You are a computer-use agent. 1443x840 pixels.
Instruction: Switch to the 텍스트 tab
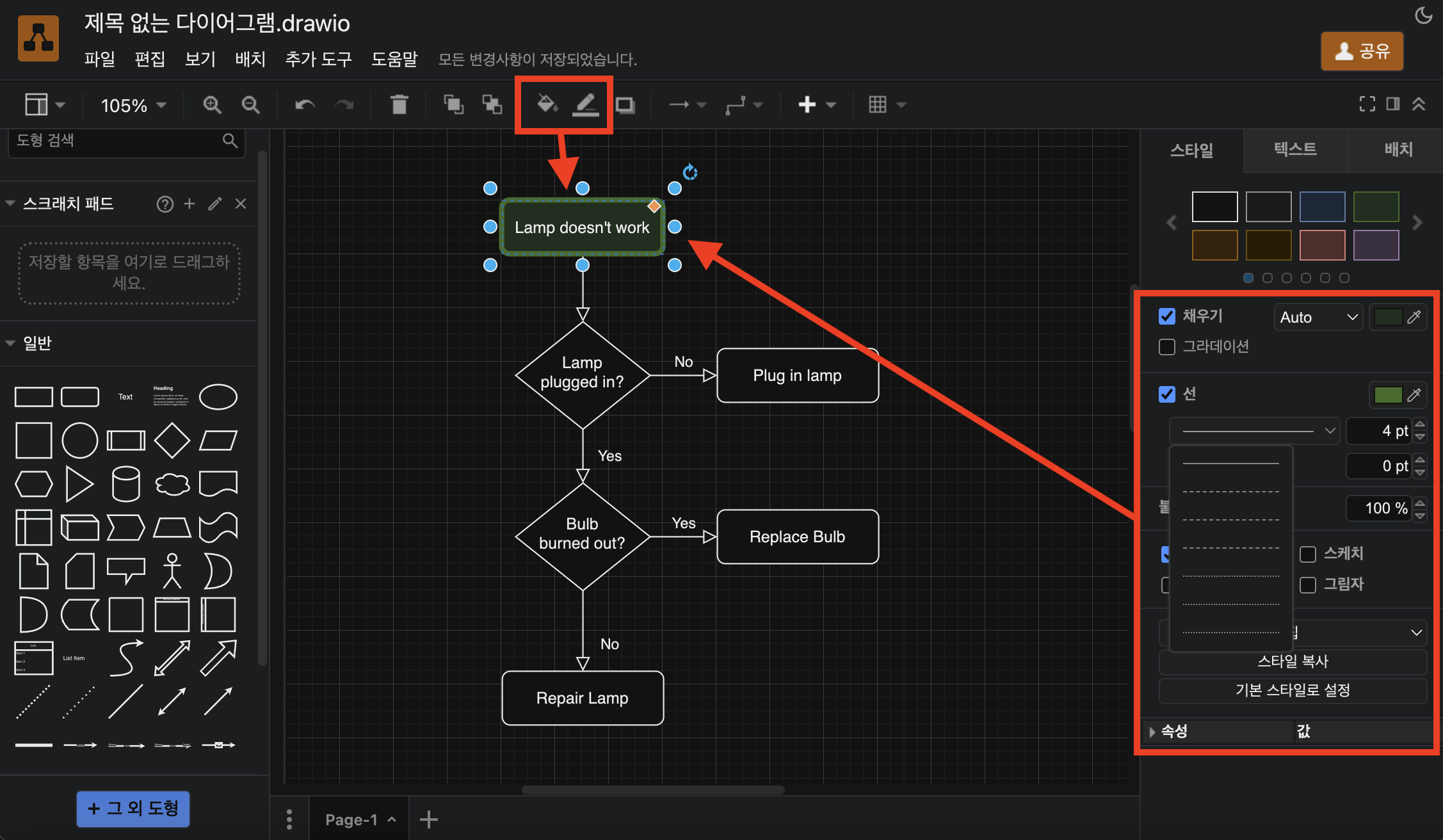pos(1295,150)
